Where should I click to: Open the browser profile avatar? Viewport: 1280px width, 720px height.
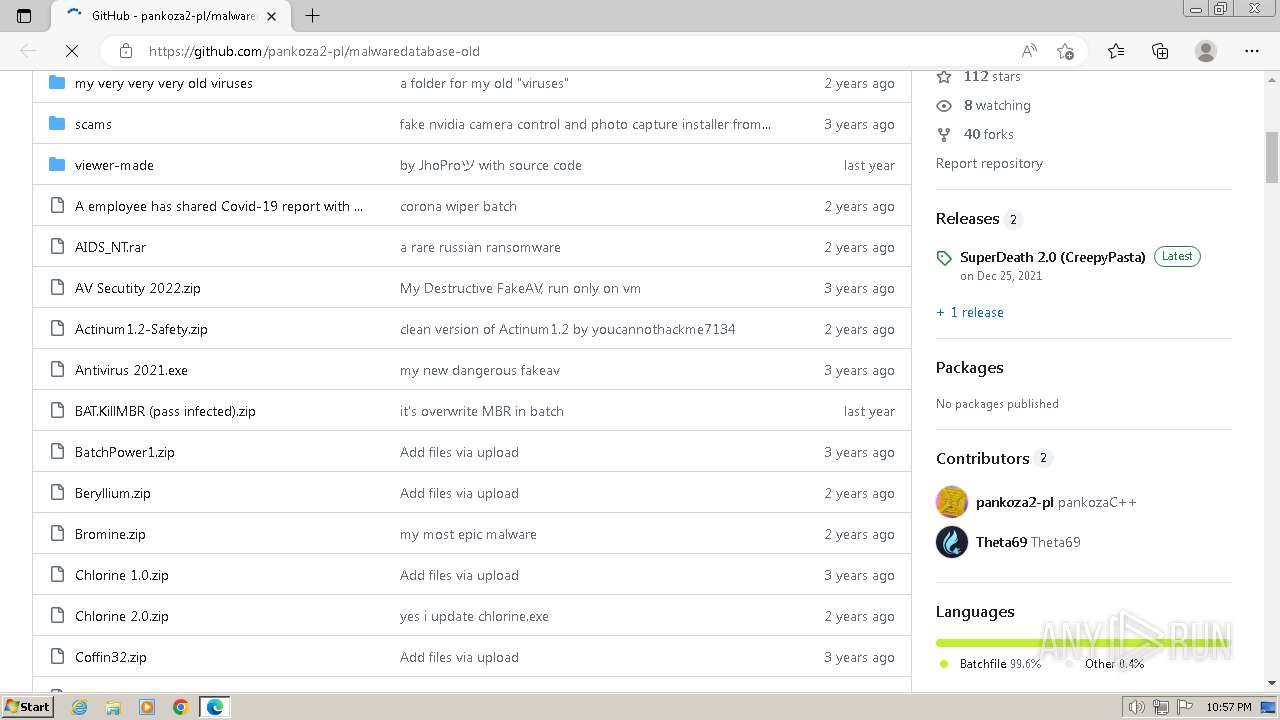point(1206,51)
